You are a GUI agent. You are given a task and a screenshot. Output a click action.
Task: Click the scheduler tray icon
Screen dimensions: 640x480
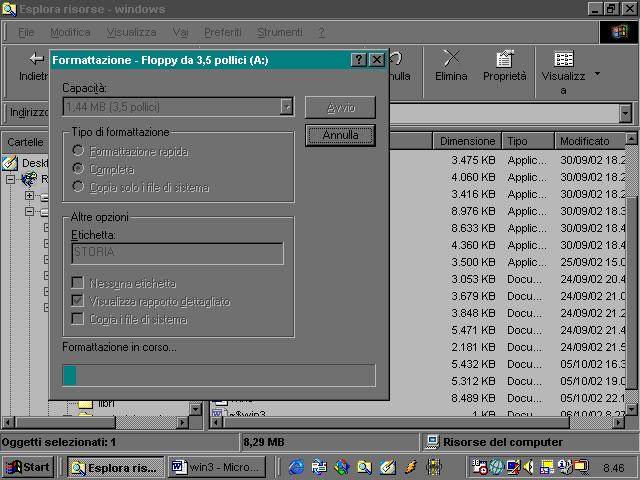[480, 467]
